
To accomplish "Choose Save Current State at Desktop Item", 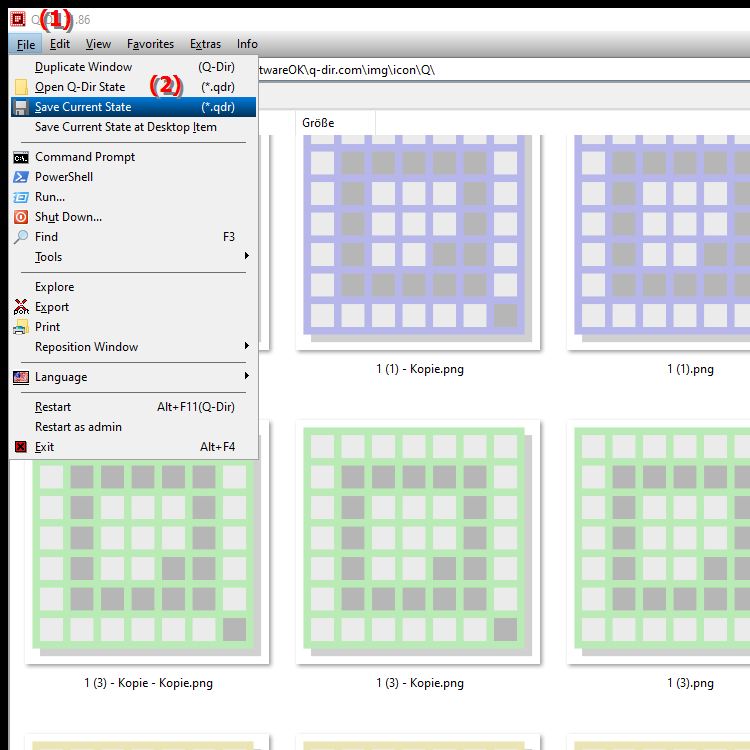I will 125,127.
